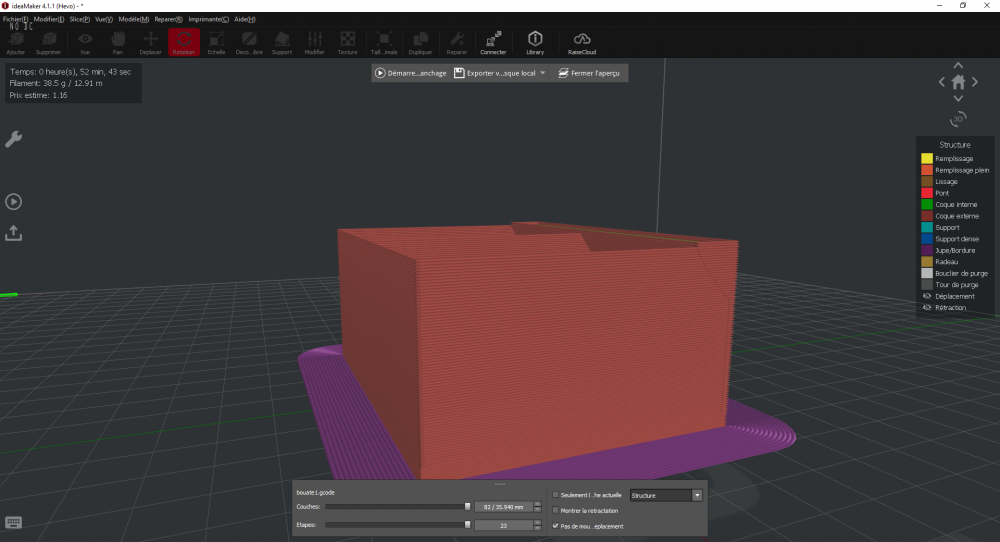Click the upload/export icon on left sidebar

13,233
